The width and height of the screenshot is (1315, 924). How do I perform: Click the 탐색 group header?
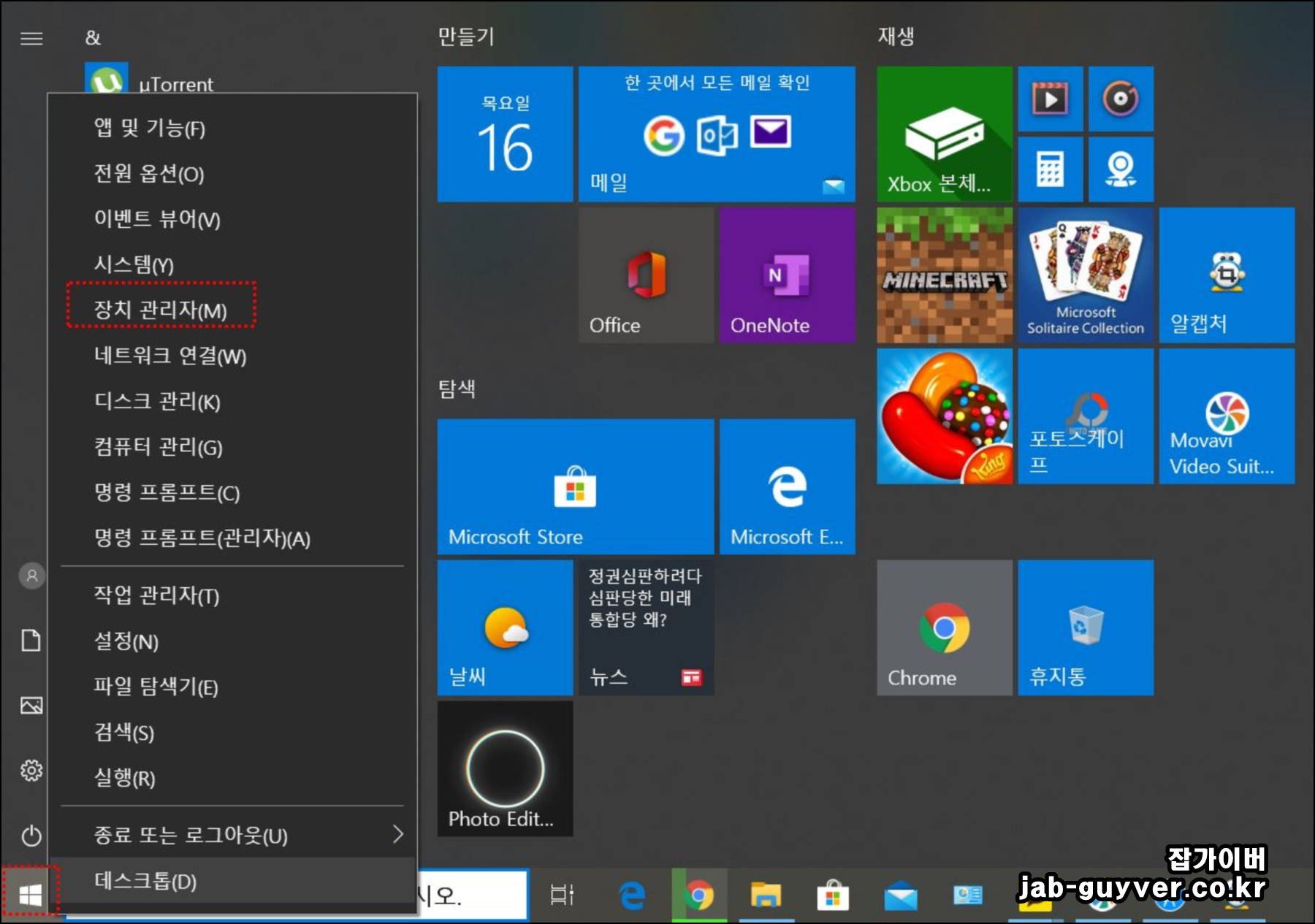[x=457, y=388]
